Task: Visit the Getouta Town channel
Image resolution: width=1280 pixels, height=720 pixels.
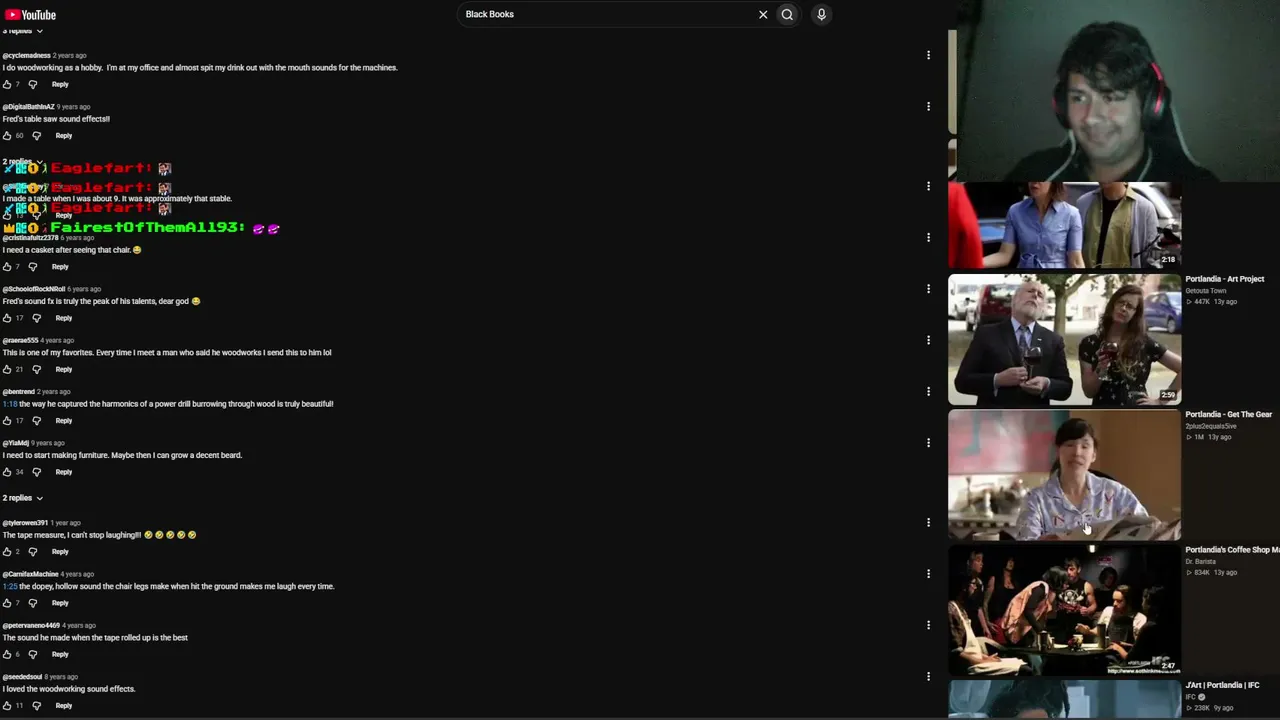Action: point(1205,291)
